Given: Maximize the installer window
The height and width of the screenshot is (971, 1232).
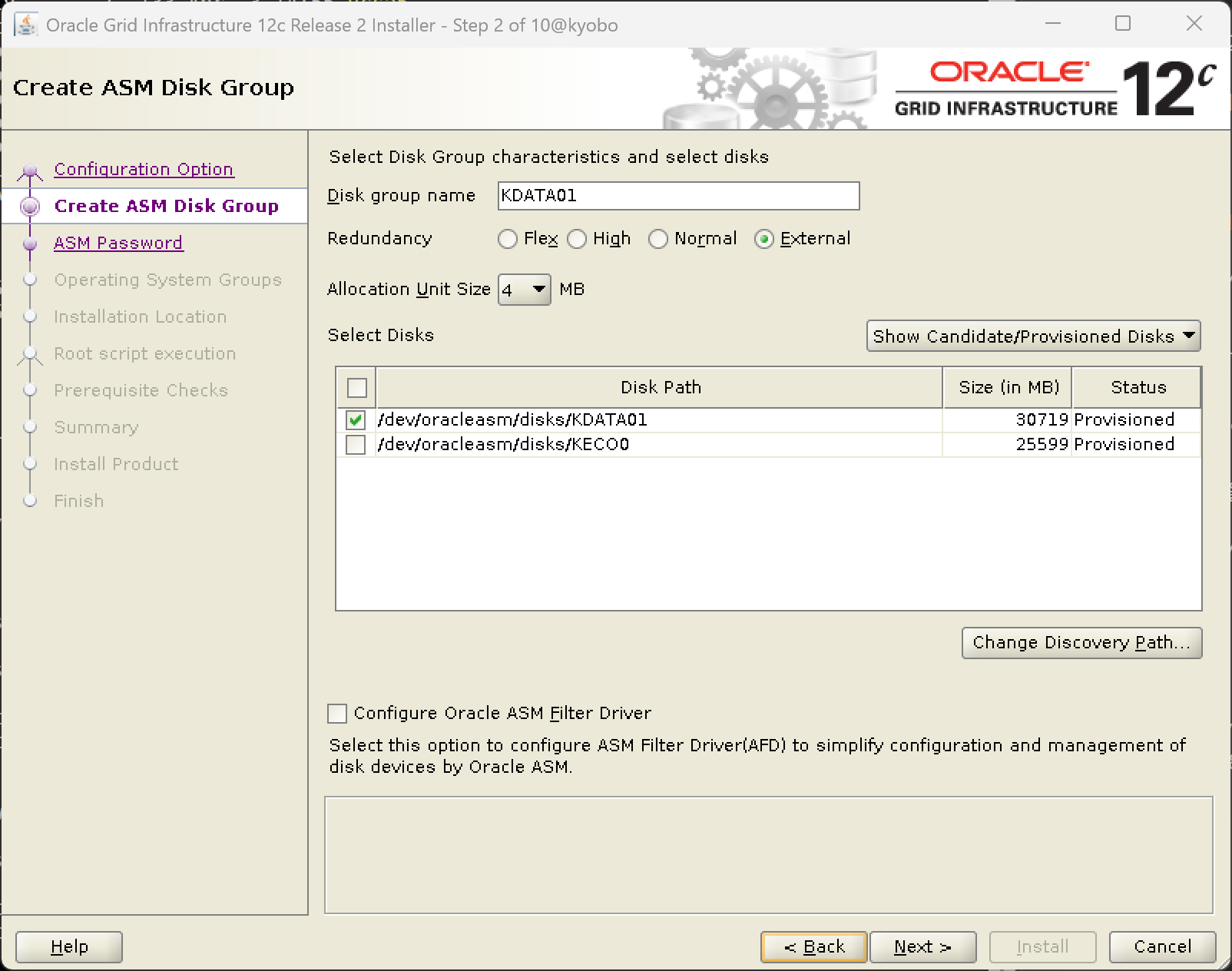Looking at the screenshot, I should 1123,24.
